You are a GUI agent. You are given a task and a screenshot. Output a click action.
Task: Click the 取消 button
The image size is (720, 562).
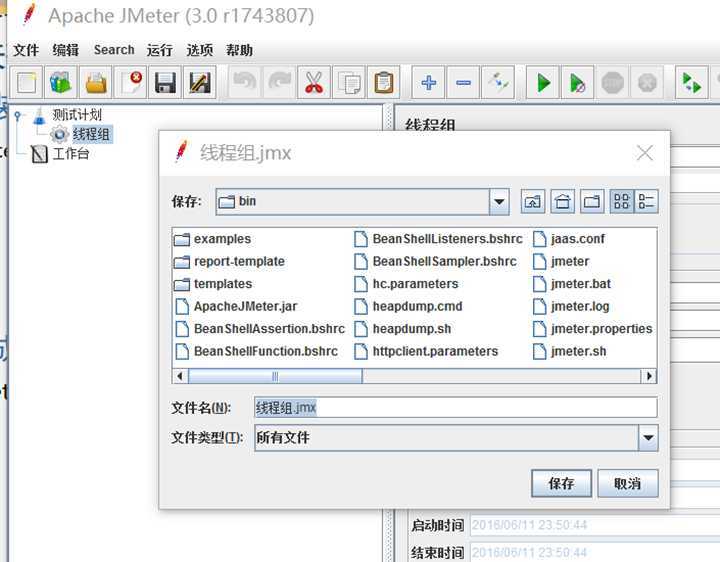coord(628,483)
